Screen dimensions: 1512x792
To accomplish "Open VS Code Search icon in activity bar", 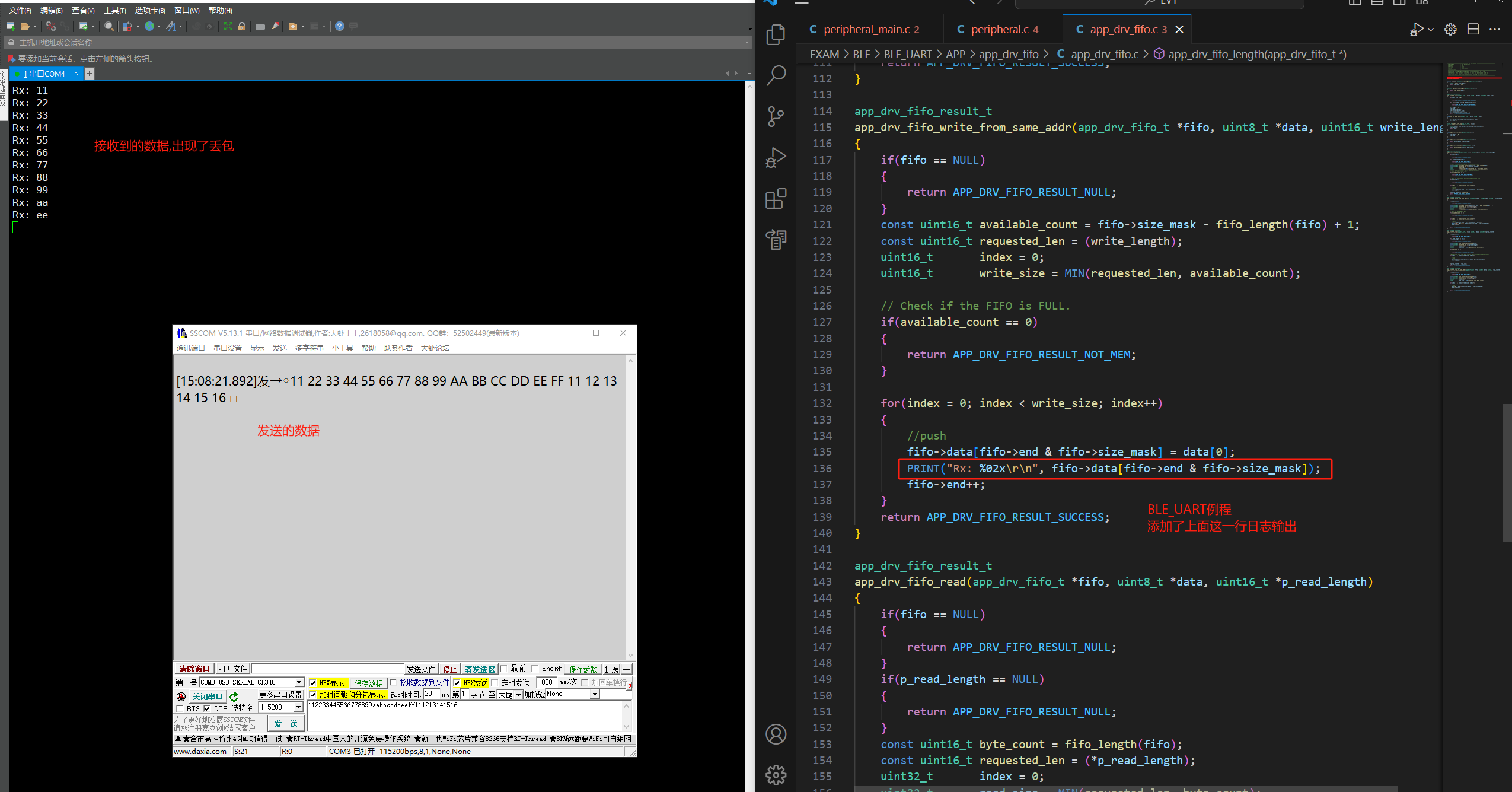I will [x=776, y=75].
